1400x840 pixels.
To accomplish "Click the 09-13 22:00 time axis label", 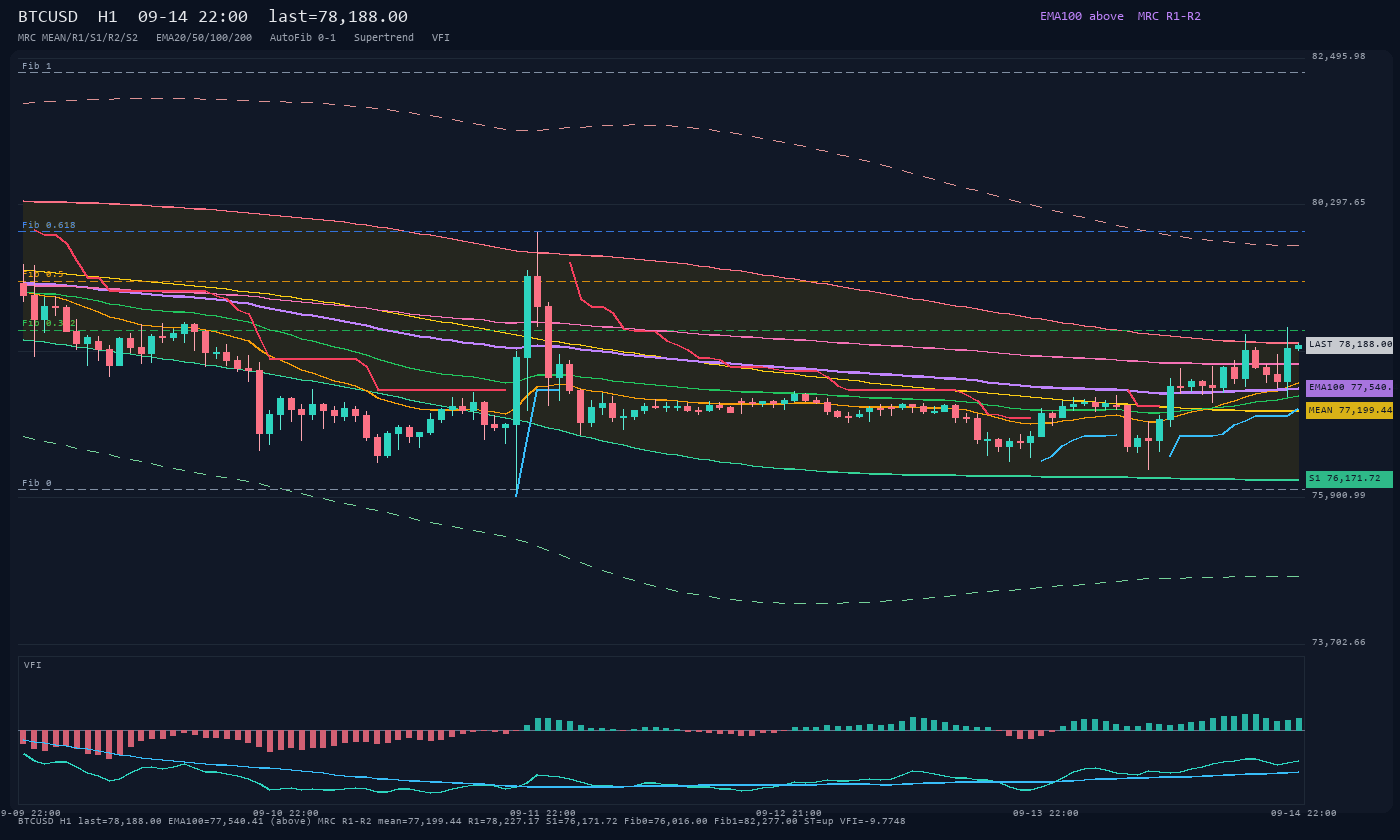I will point(1046,813).
